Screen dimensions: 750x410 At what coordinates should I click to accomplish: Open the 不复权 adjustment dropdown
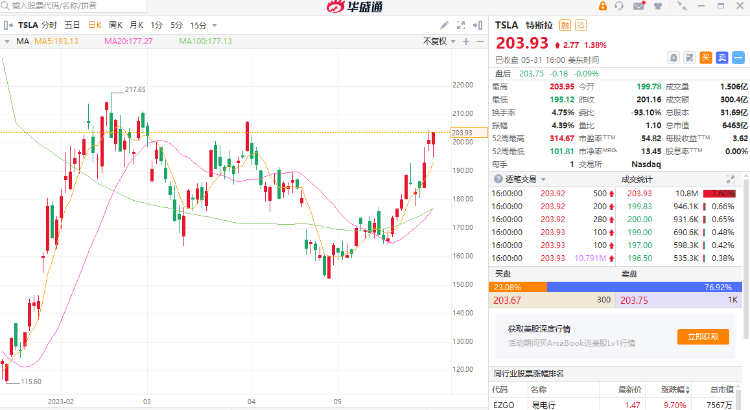(x=439, y=42)
